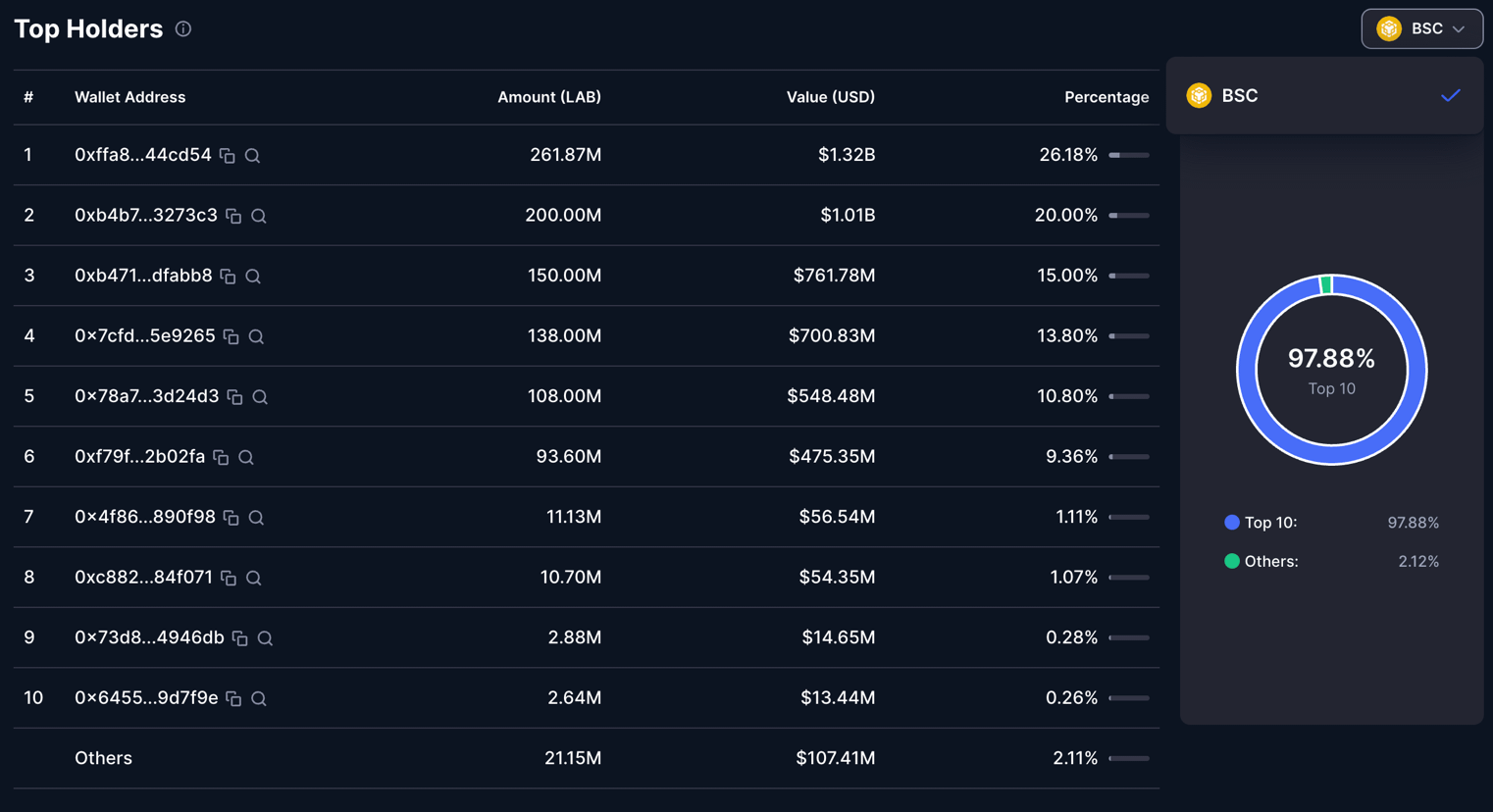Image resolution: width=1493 pixels, height=812 pixels.
Task: Copy address 0xb471...dfabb8
Action: point(229,277)
